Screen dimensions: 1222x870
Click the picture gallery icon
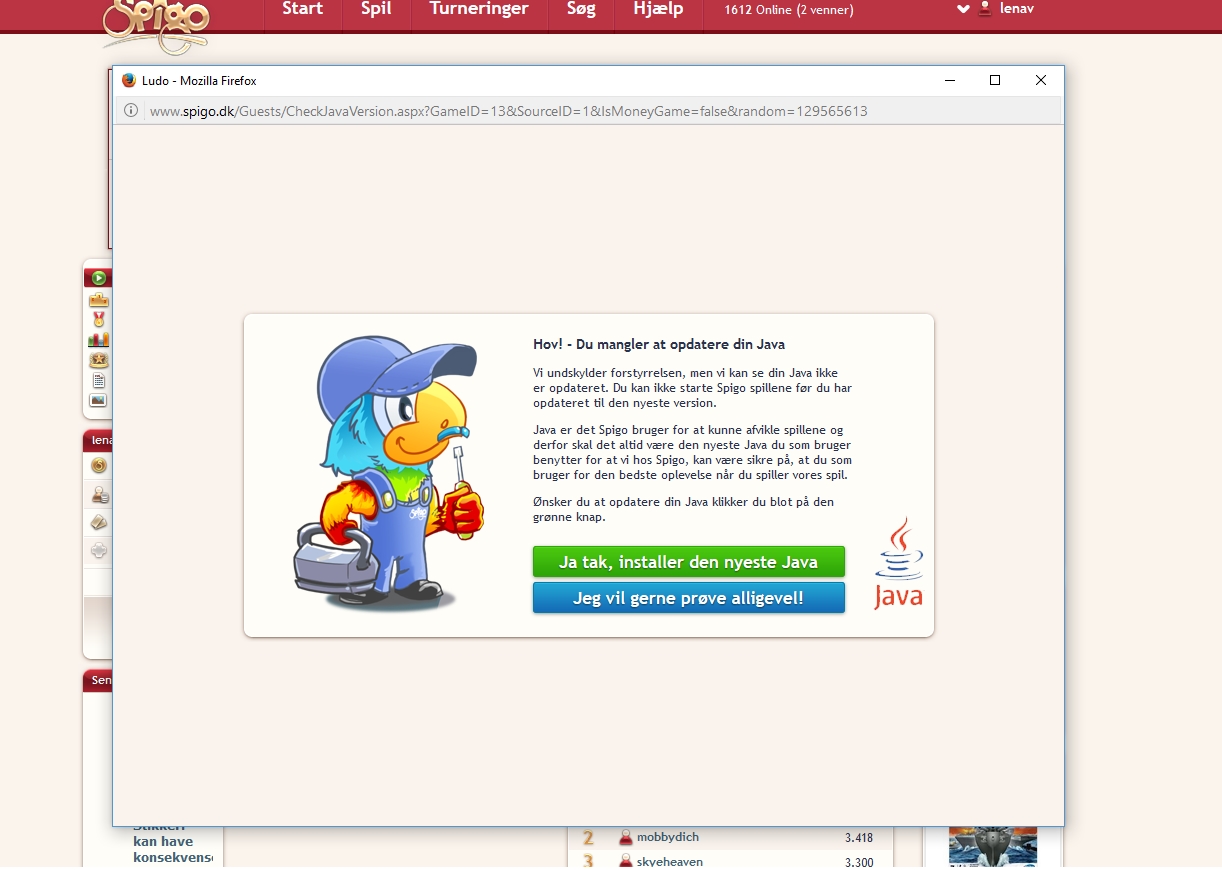click(98, 401)
